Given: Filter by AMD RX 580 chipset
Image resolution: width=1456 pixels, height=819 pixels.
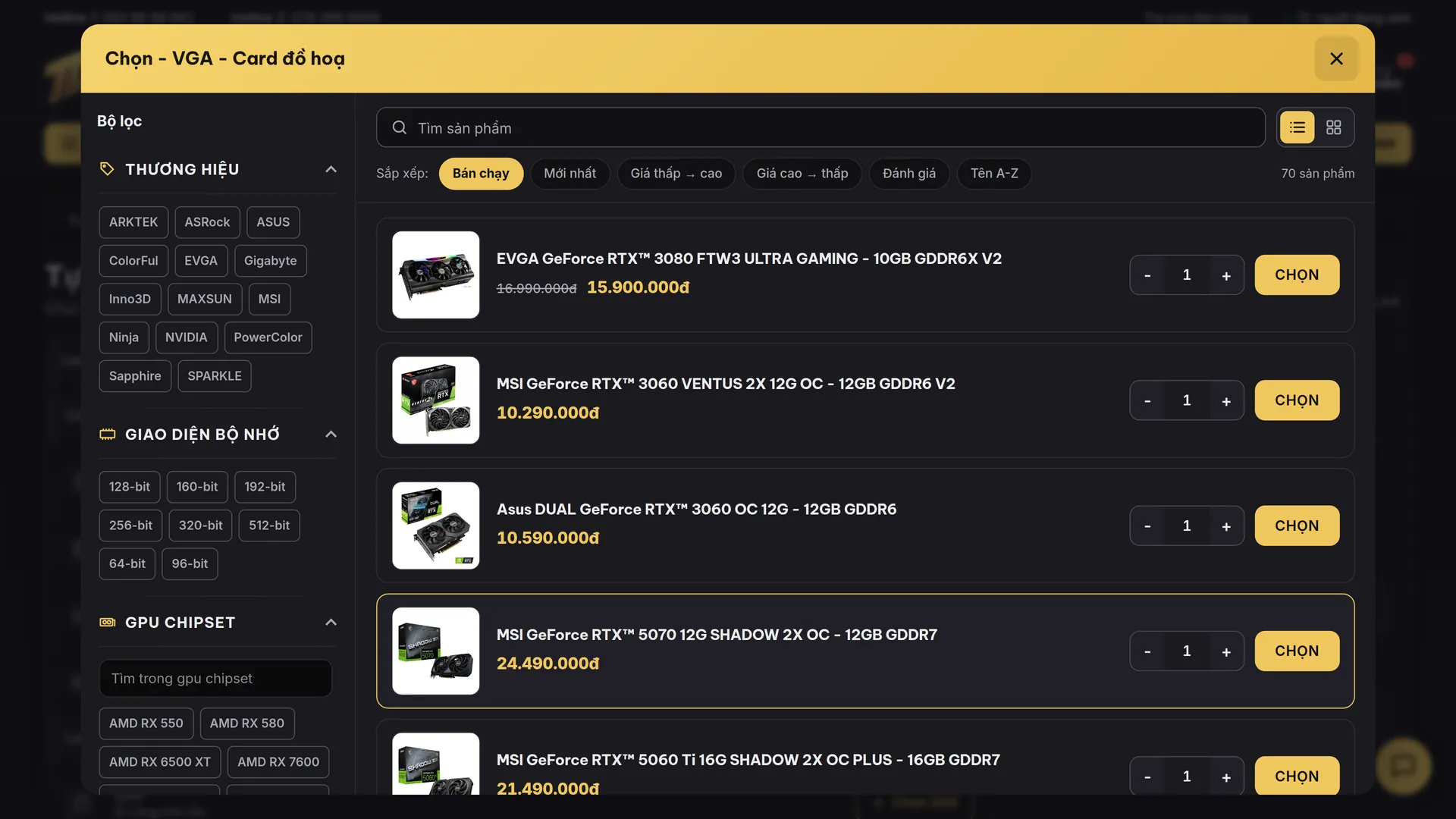Looking at the screenshot, I should tap(247, 723).
